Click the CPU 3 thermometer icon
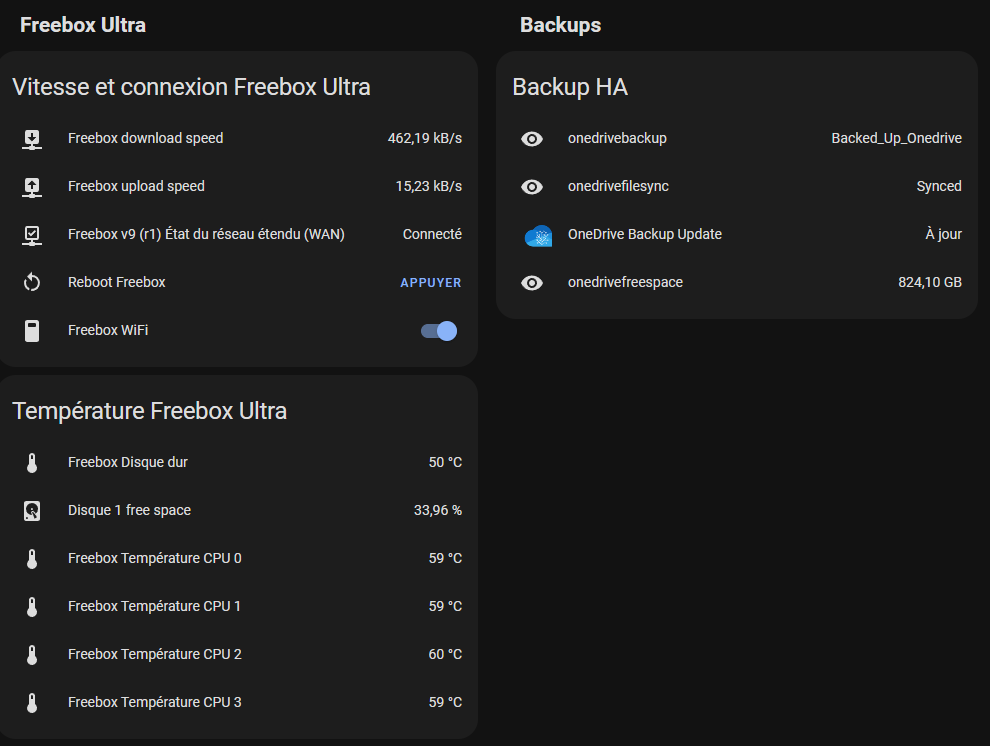This screenshot has width=990, height=746. 32,702
